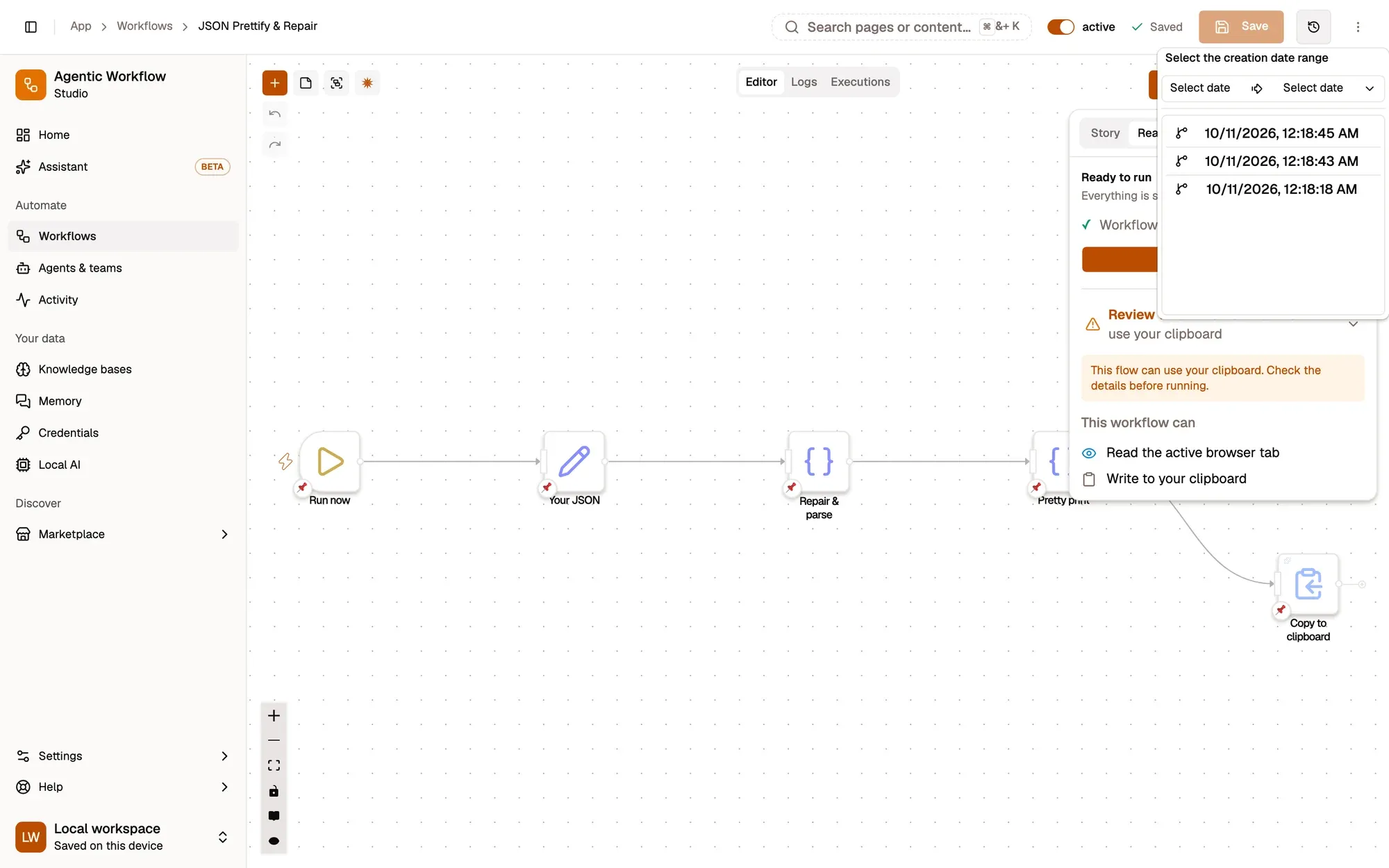1389x868 pixels.
Task: Switch to the Executions tab
Action: coord(860,82)
